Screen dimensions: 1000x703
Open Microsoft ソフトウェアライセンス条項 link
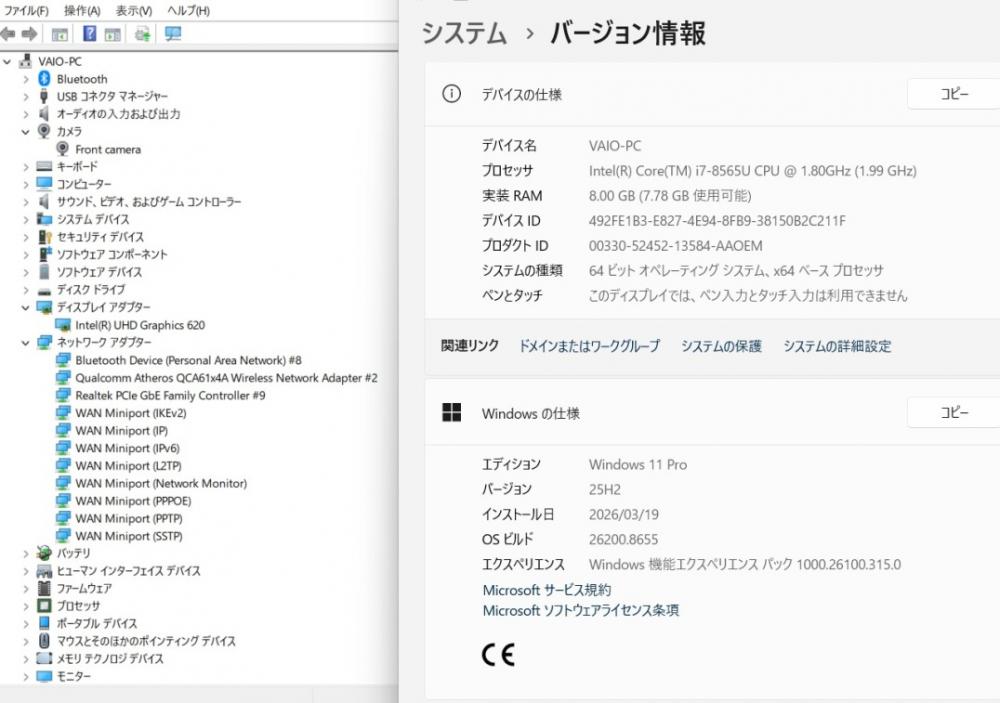[x=581, y=611]
